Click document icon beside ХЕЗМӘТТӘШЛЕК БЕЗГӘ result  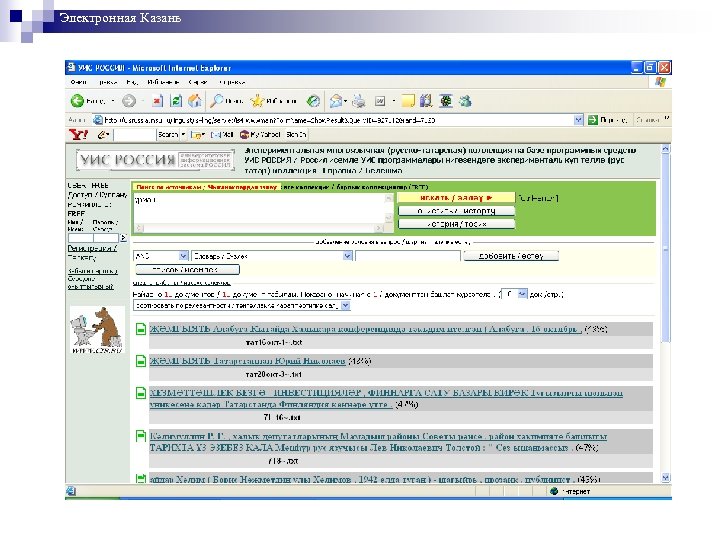[141, 393]
